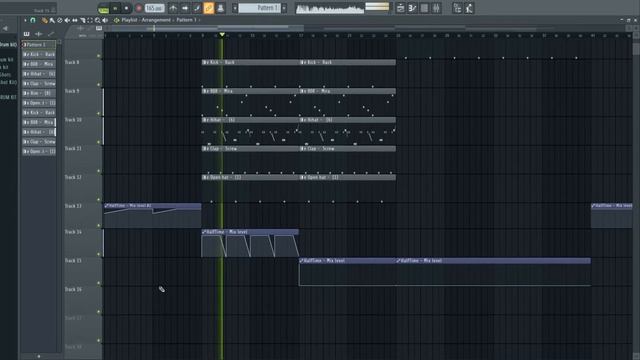Screen dimensions: 640x360
Task: Click the up-arrow icon right of tempo
Action: (173, 8)
